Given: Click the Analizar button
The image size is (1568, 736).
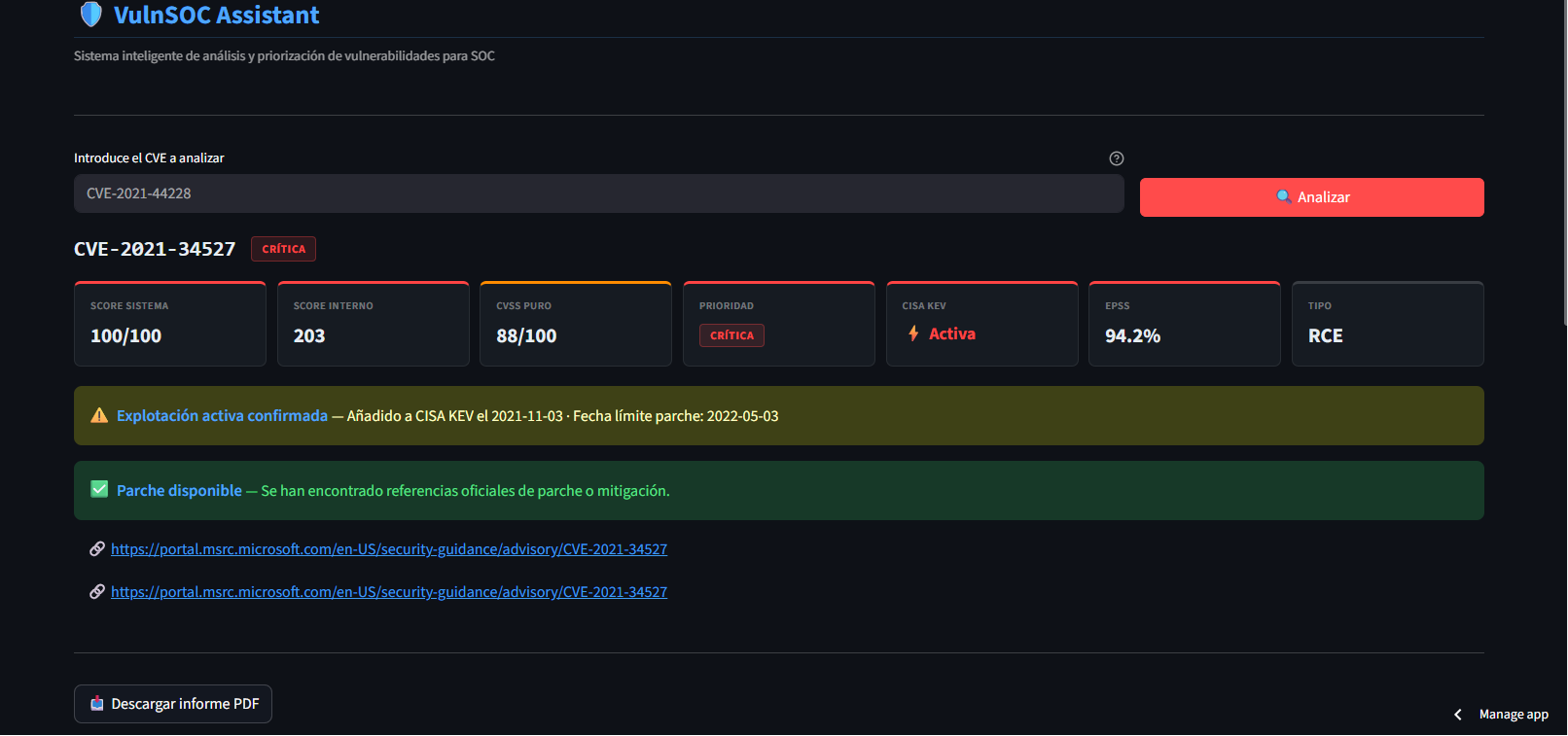Looking at the screenshot, I should (1311, 197).
